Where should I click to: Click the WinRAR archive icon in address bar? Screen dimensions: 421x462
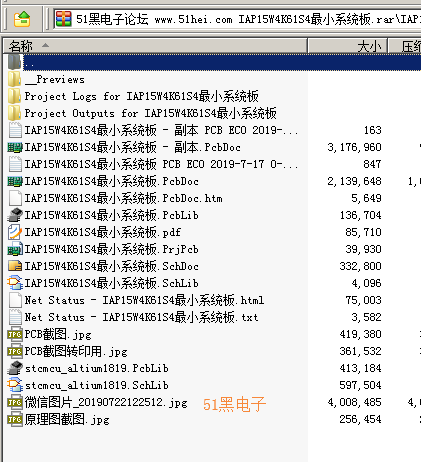coord(63,19)
